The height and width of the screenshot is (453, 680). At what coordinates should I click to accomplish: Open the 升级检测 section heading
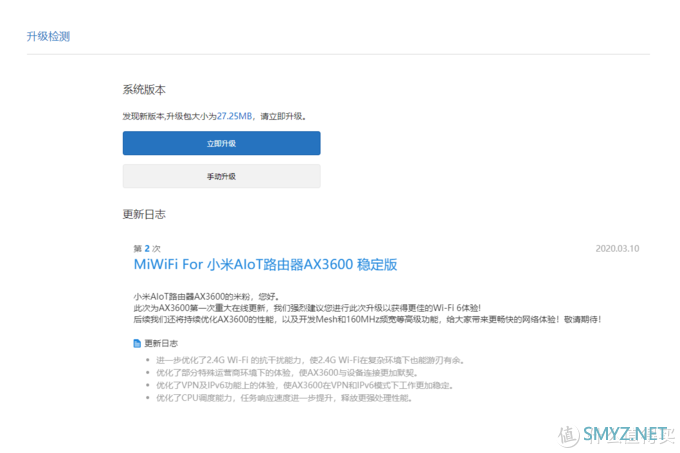coord(48,36)
